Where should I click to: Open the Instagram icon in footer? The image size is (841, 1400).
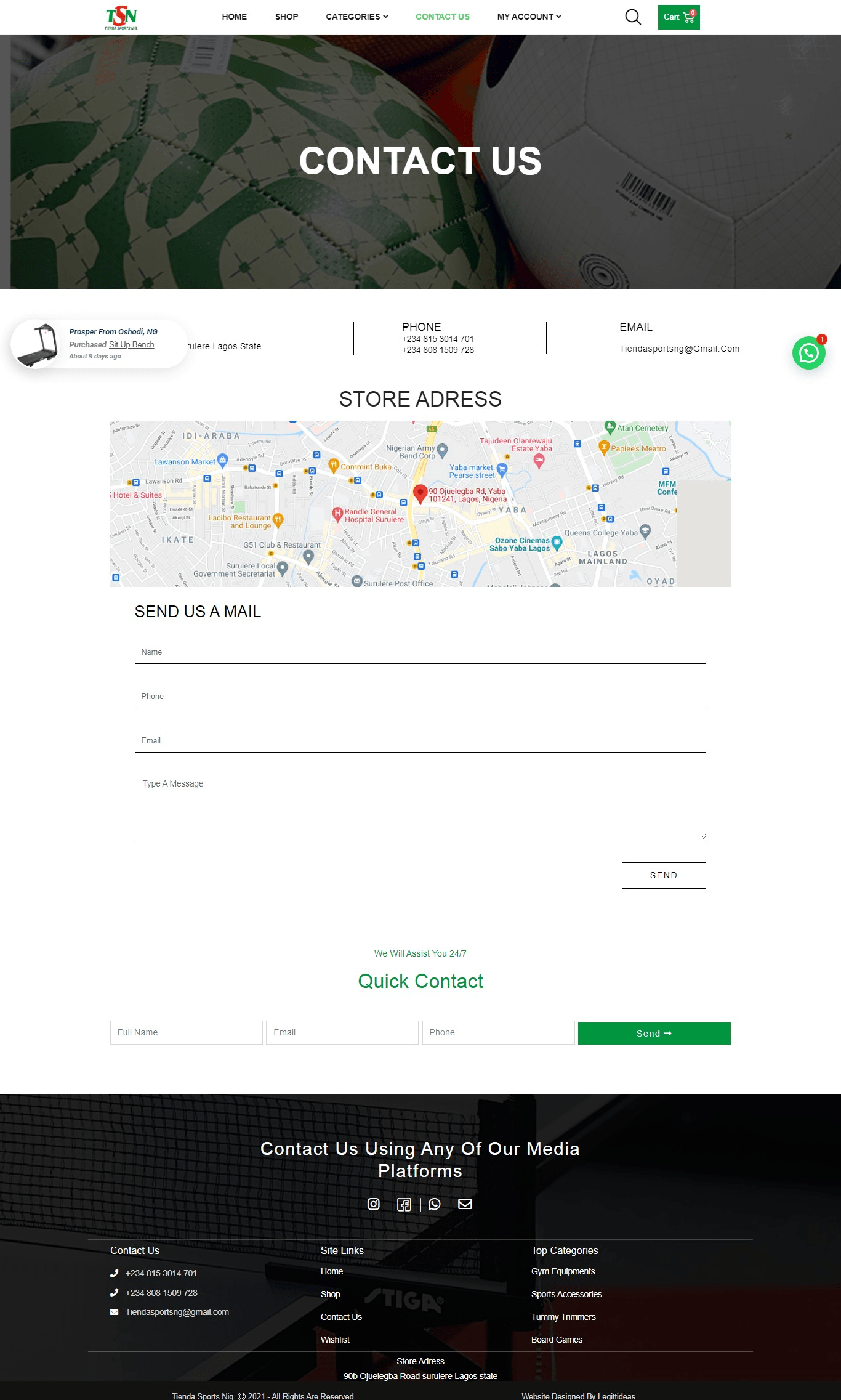(x=374, y=1204)
